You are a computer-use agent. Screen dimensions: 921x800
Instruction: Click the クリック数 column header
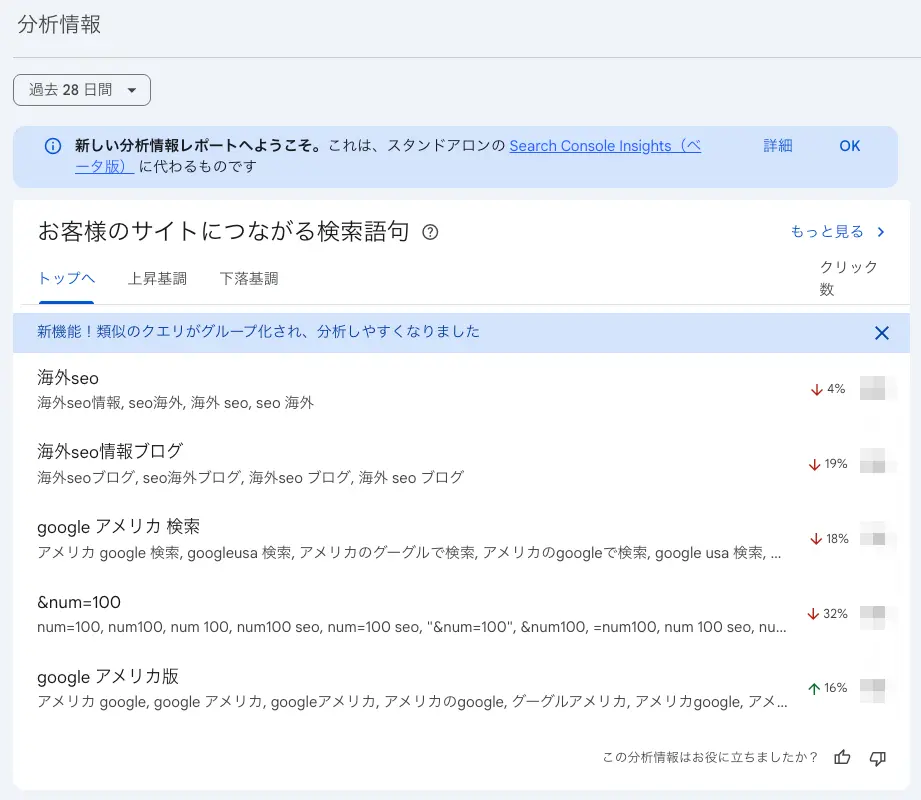848,278
